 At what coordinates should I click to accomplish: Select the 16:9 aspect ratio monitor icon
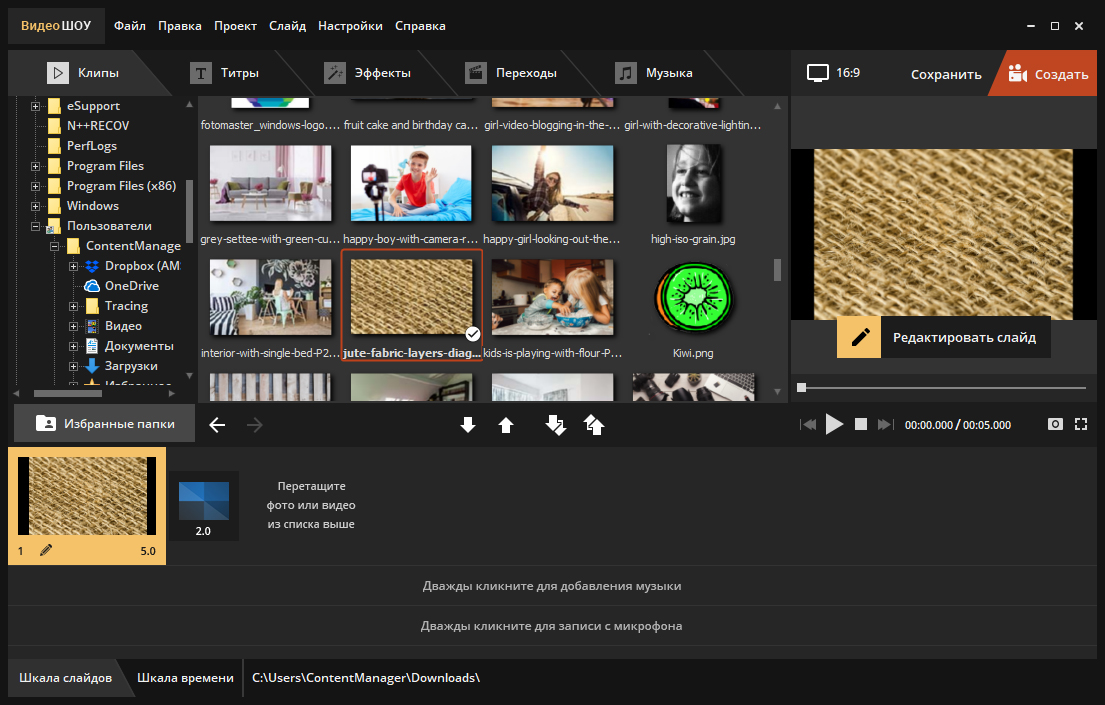817,73
